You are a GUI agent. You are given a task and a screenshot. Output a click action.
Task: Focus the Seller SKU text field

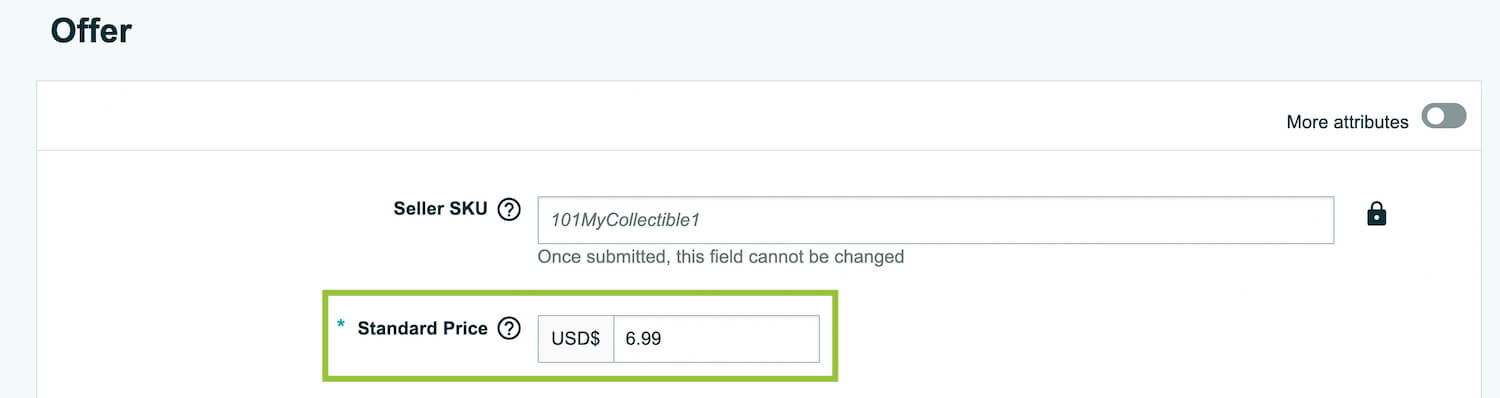click(936, 220)
